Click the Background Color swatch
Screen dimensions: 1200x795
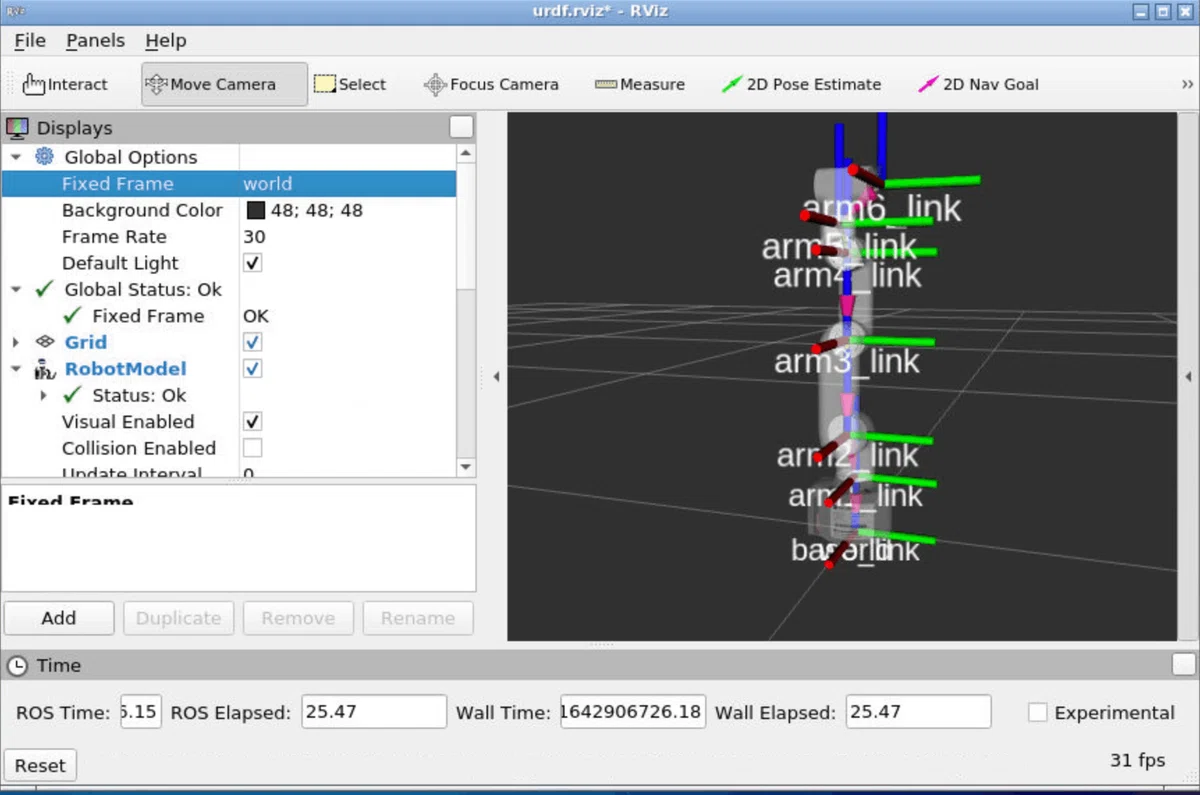tap(255, 210)
